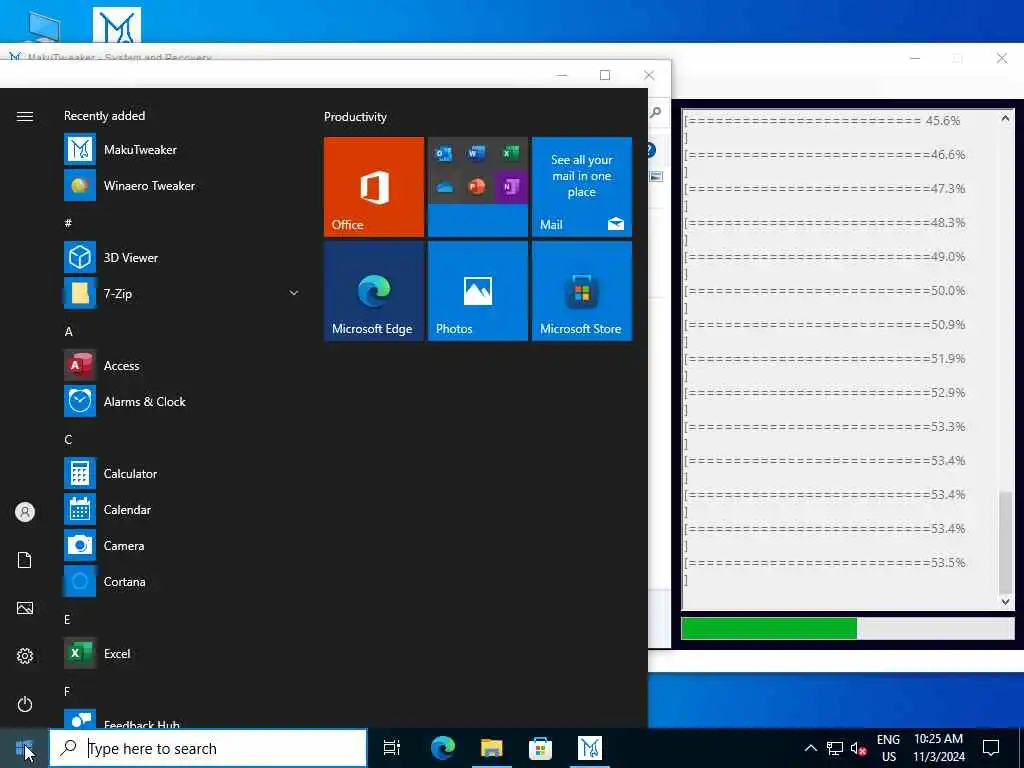Launch Access from the app list
The image size is (1024, 768).
[x=182, y=366]
